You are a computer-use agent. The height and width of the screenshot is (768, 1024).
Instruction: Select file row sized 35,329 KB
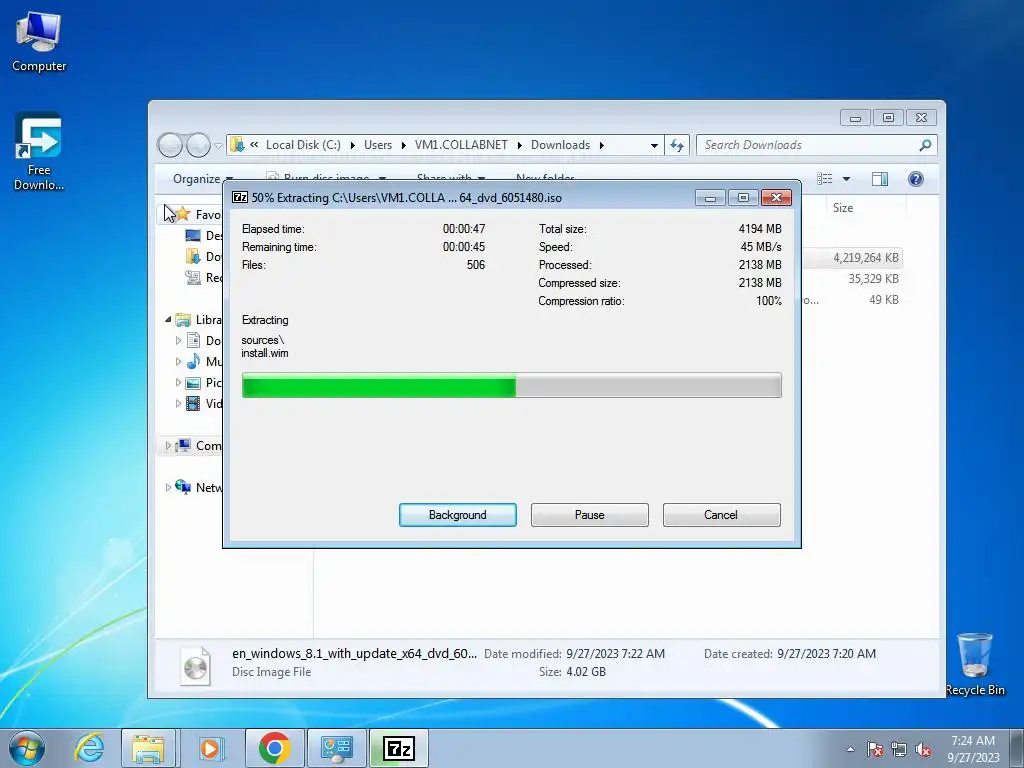852,279
